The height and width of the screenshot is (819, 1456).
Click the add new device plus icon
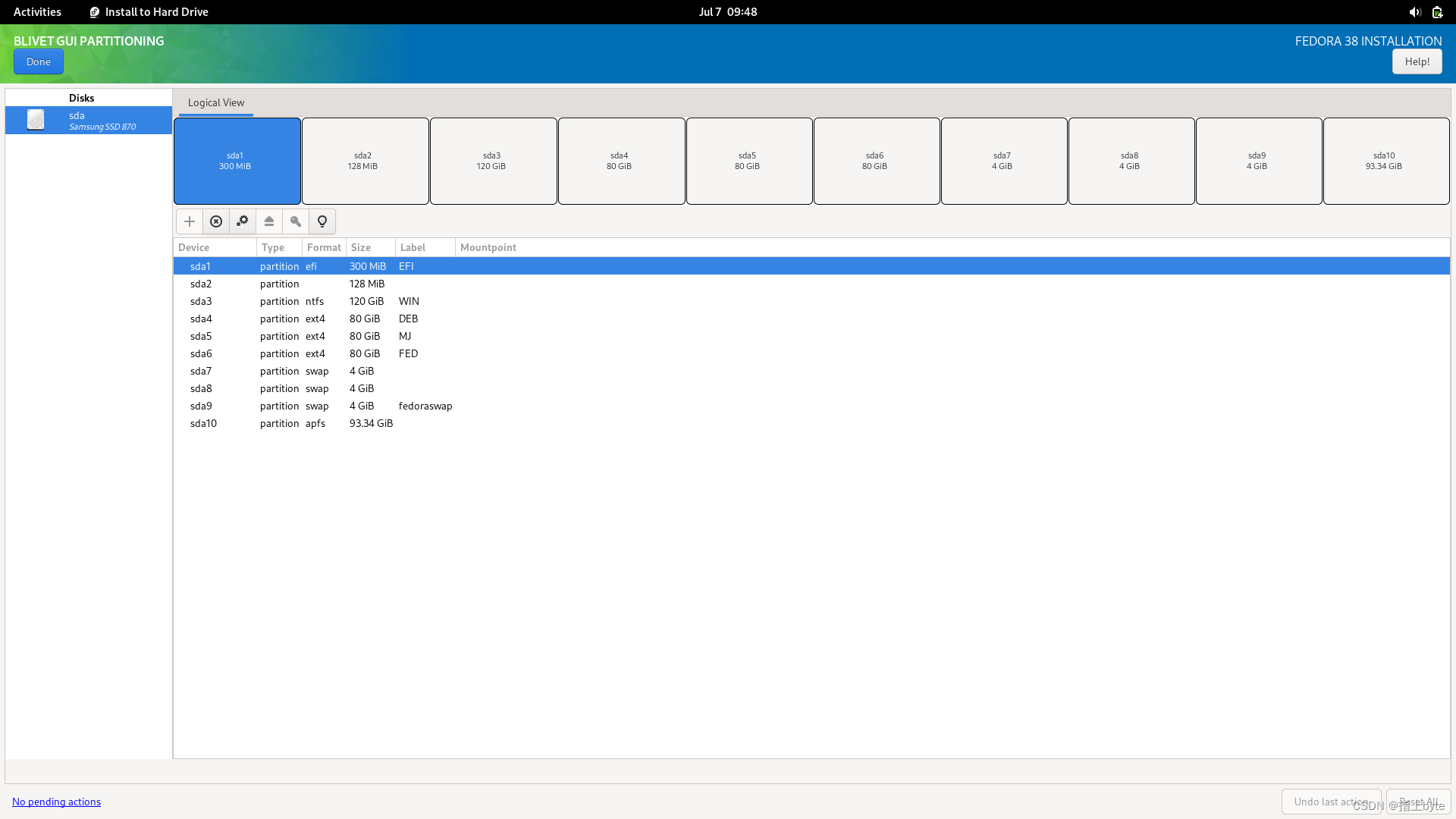(x=190, y=221)
